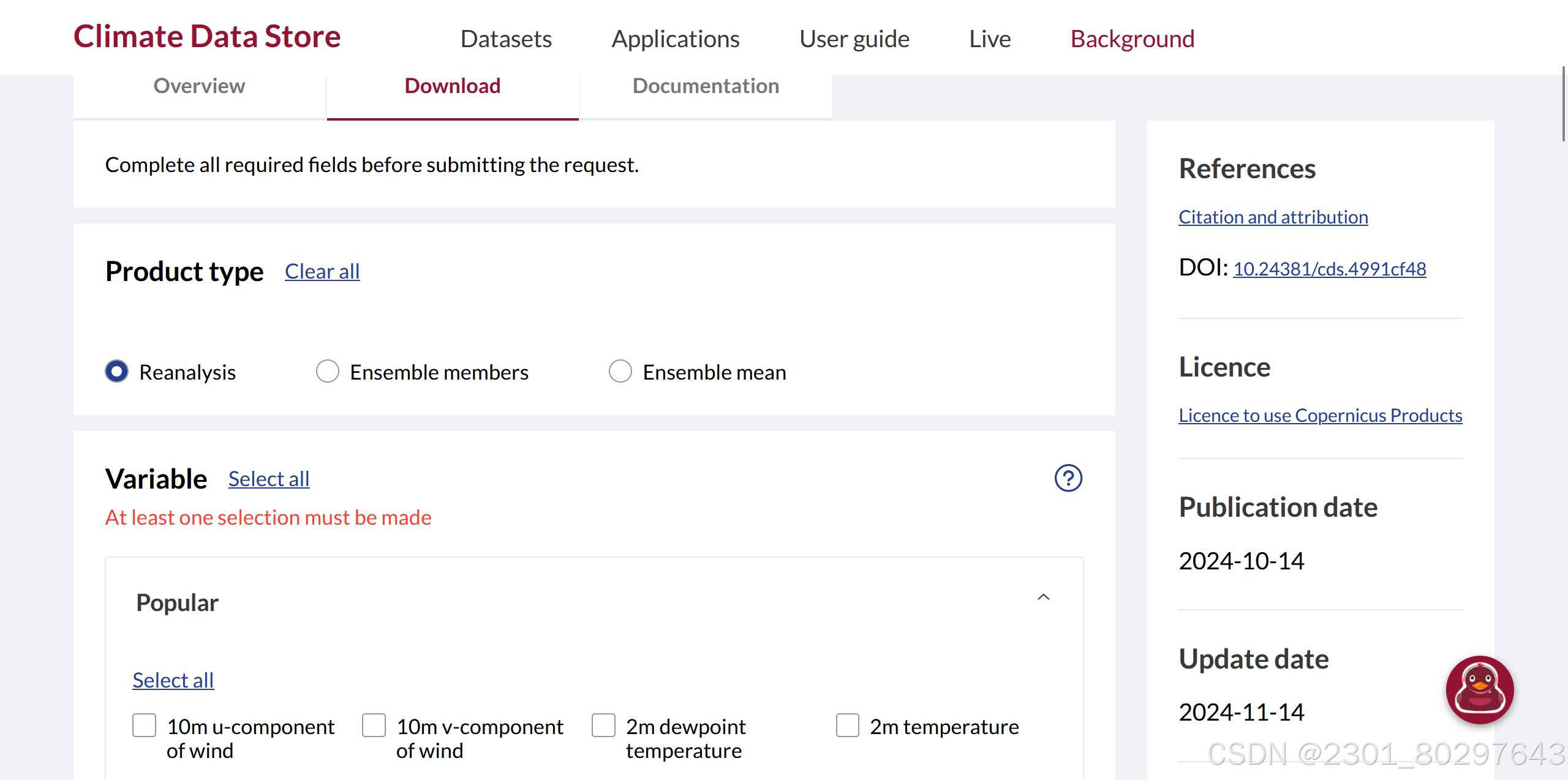Click Clear all next to Product type
The height and width of the screenshot is (780, 1568).
click(322, 271)
